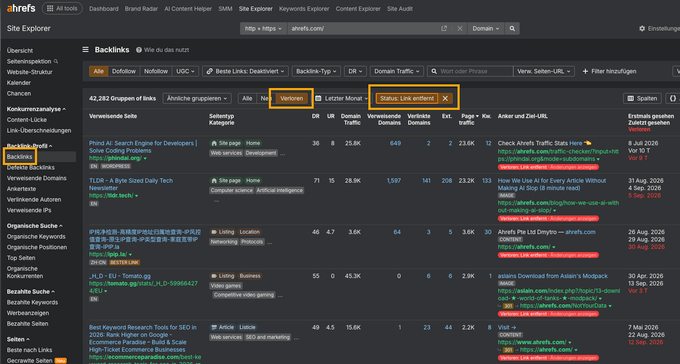Image resolution: width=680 pixels, height=364 pixels.
Task: Select the Verloren links toggle
Action: 291,98
